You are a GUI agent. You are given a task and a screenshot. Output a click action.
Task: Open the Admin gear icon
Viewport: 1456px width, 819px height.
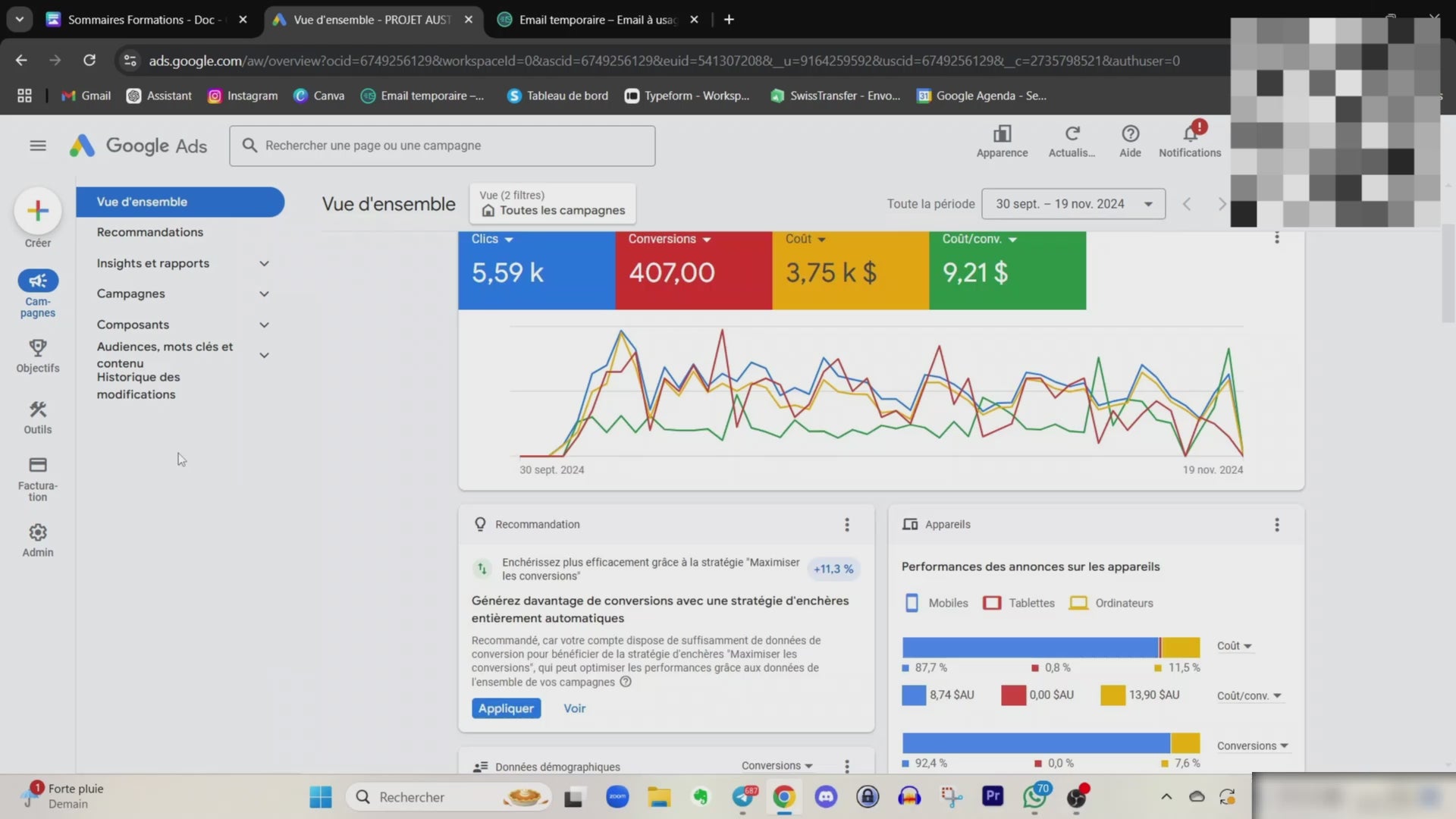38,532
